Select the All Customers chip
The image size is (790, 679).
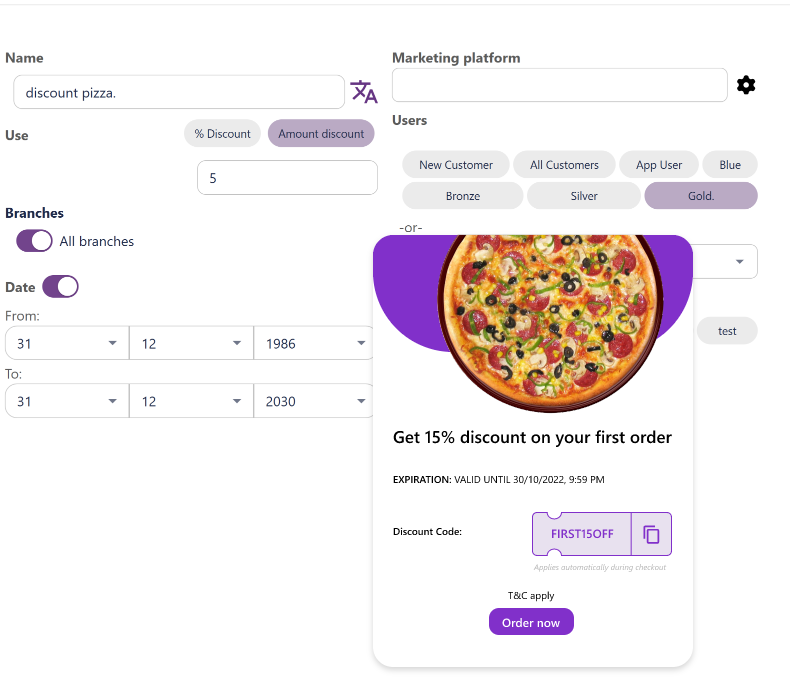564,165
